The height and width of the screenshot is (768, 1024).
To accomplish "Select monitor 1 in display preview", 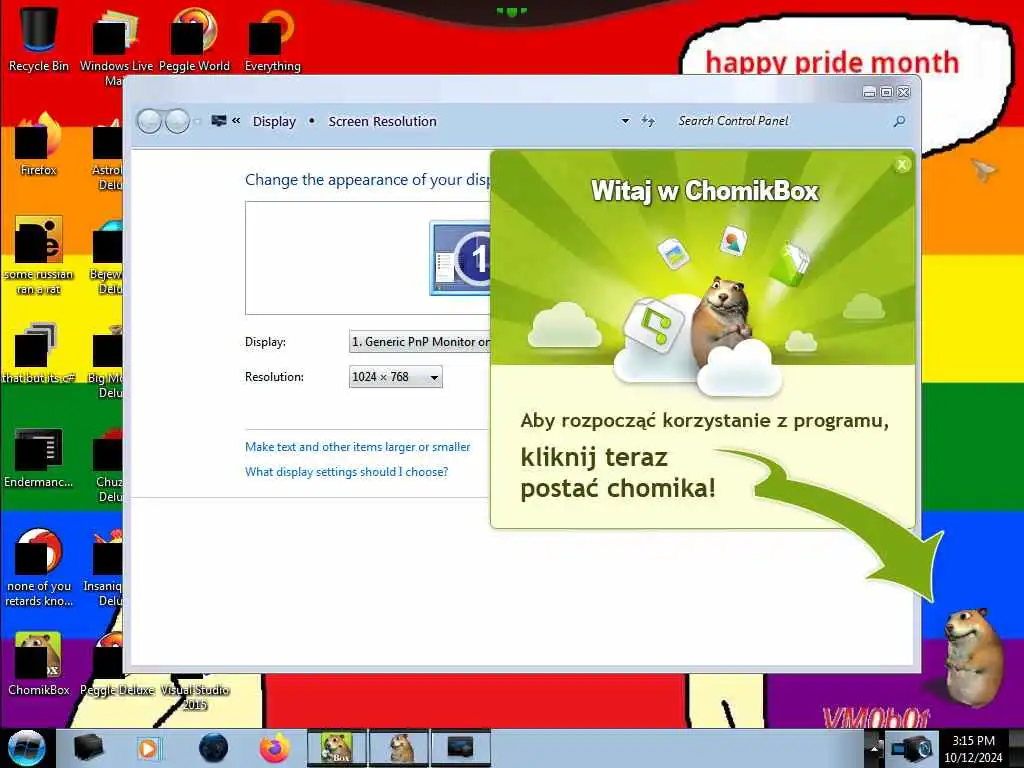I will click(x=460, y=259).
